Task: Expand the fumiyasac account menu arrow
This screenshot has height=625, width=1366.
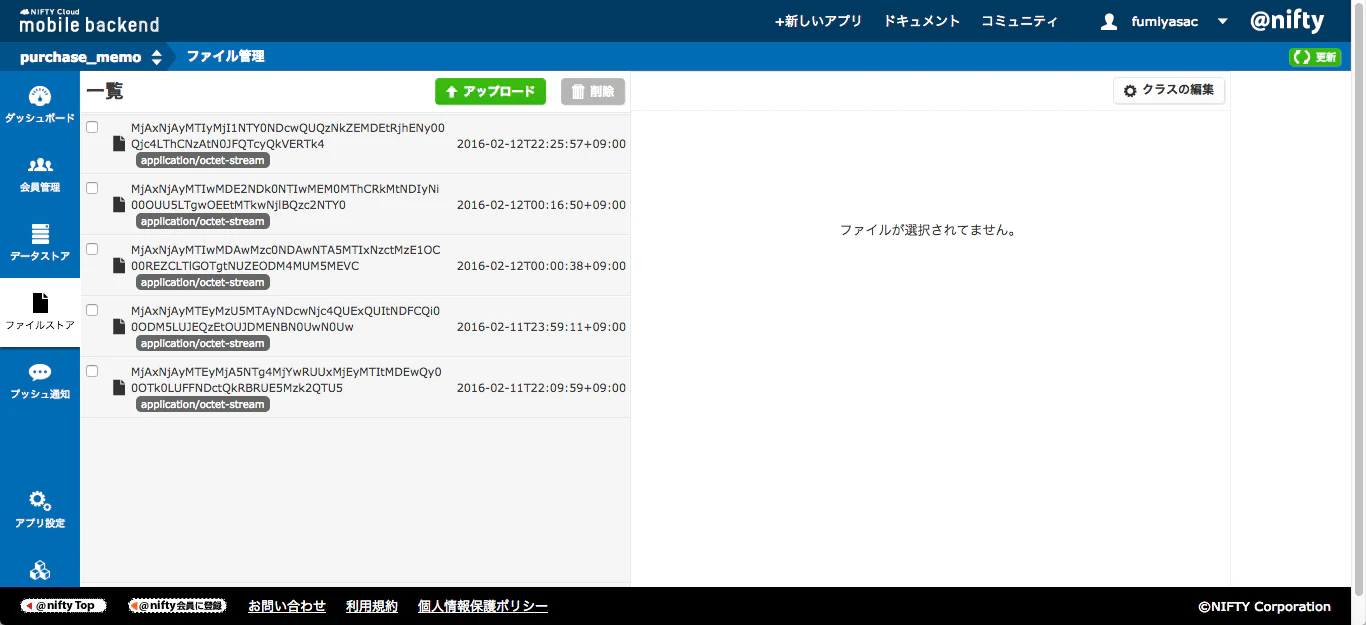Action: click(x=1222, y=22)
